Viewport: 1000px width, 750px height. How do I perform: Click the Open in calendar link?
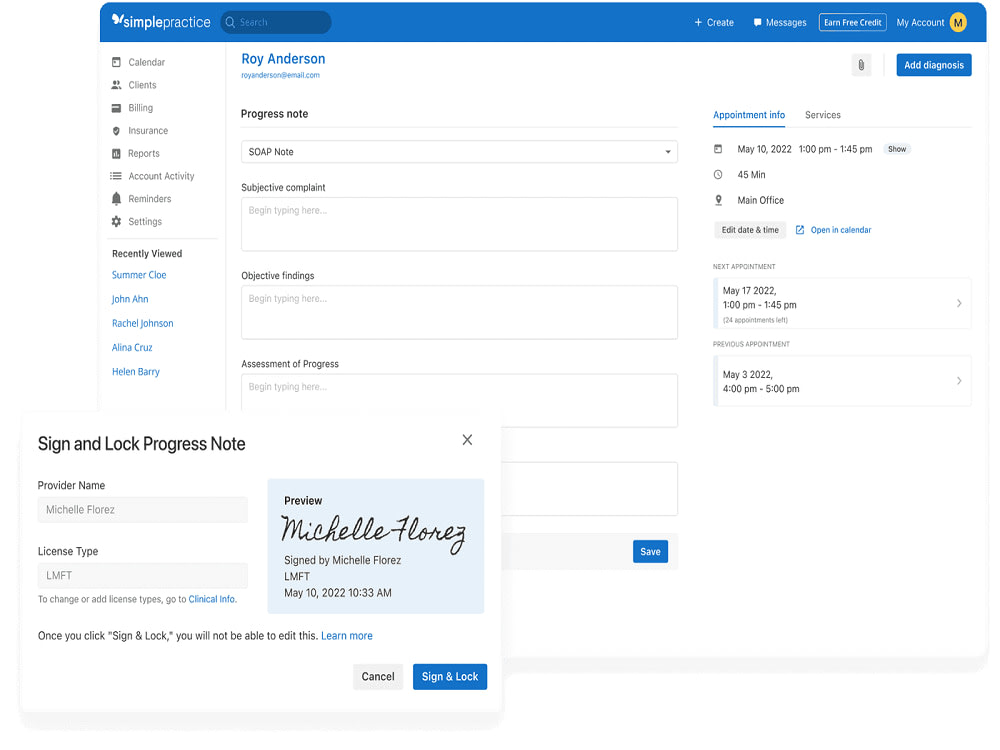(x=841, y=230)
